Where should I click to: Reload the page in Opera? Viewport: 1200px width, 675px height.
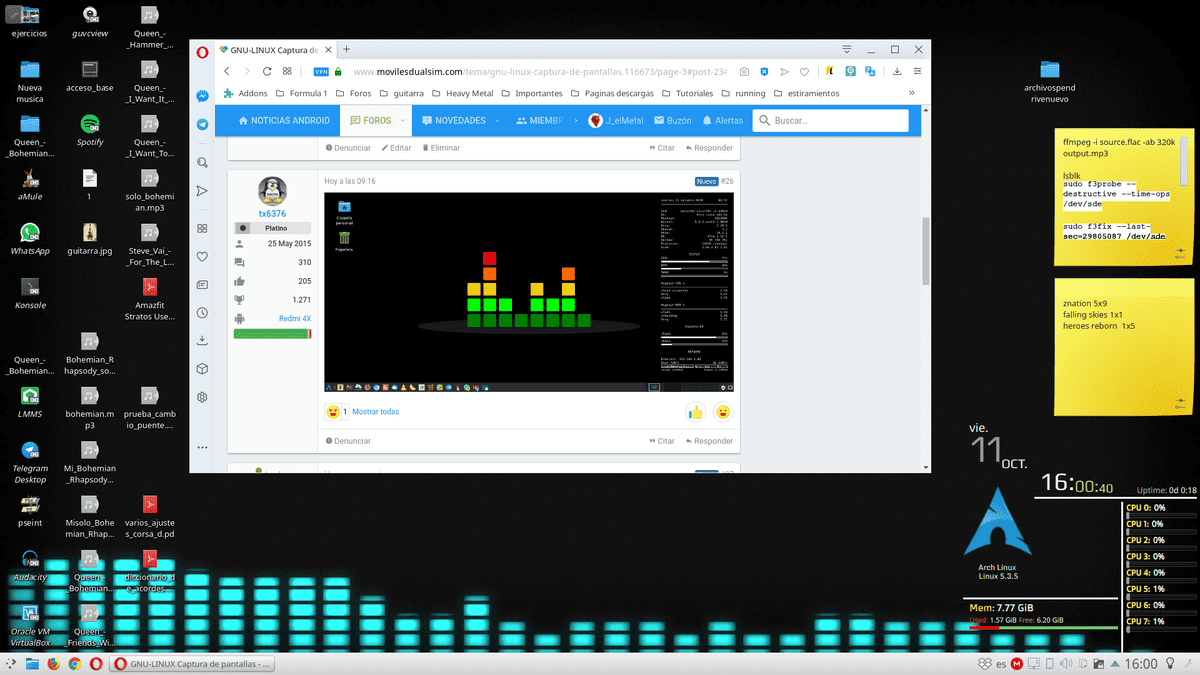point(267,72)
